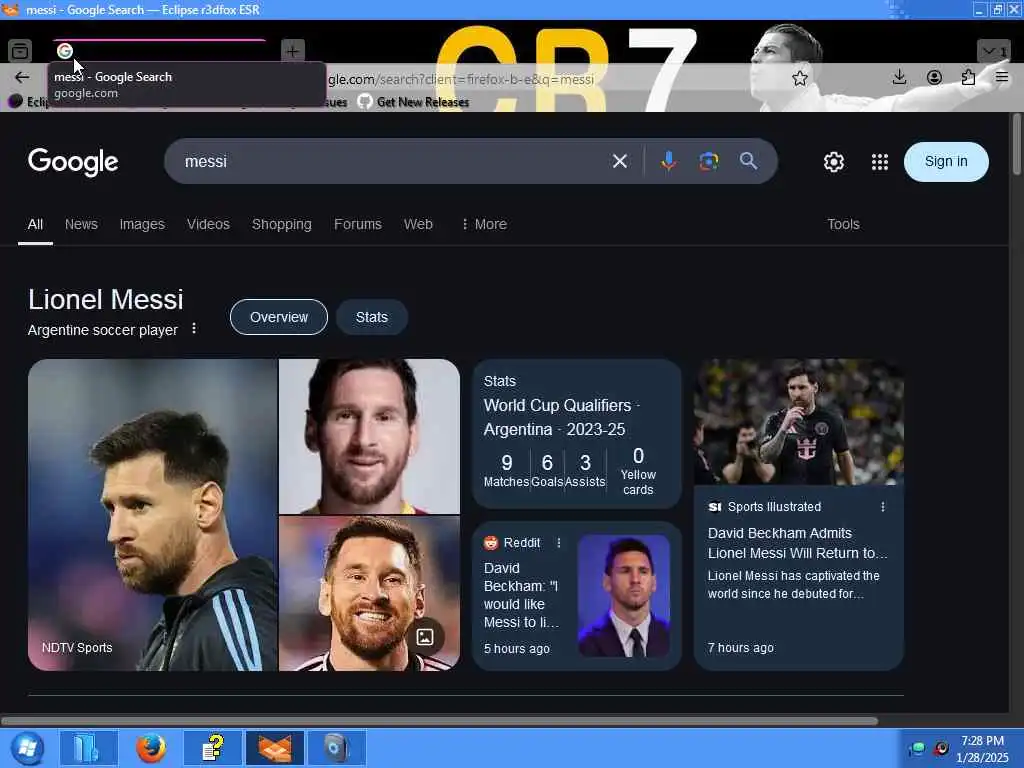This screenshot has width=1024, height=768.
Task: Open the extensions puzzle icon
Action: coord(968,78)
